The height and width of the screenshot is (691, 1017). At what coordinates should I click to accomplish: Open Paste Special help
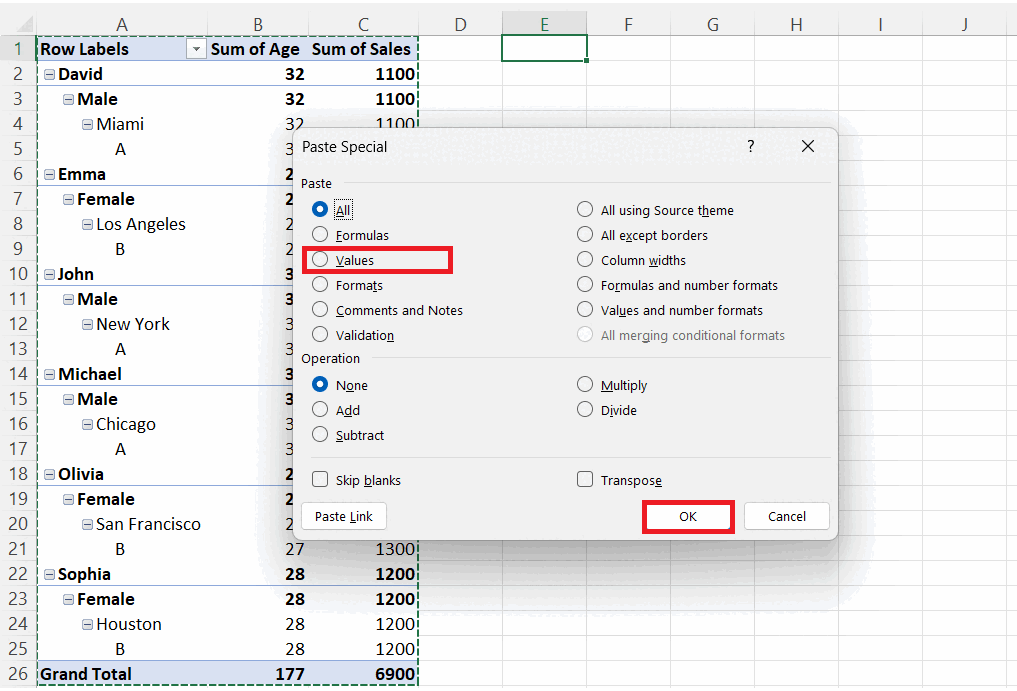[750, 146]
